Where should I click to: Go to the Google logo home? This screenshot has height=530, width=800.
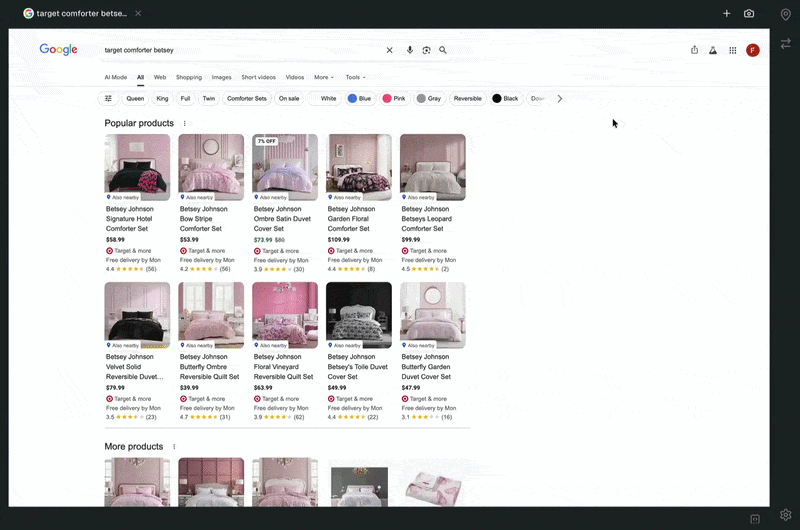point(58,49)
